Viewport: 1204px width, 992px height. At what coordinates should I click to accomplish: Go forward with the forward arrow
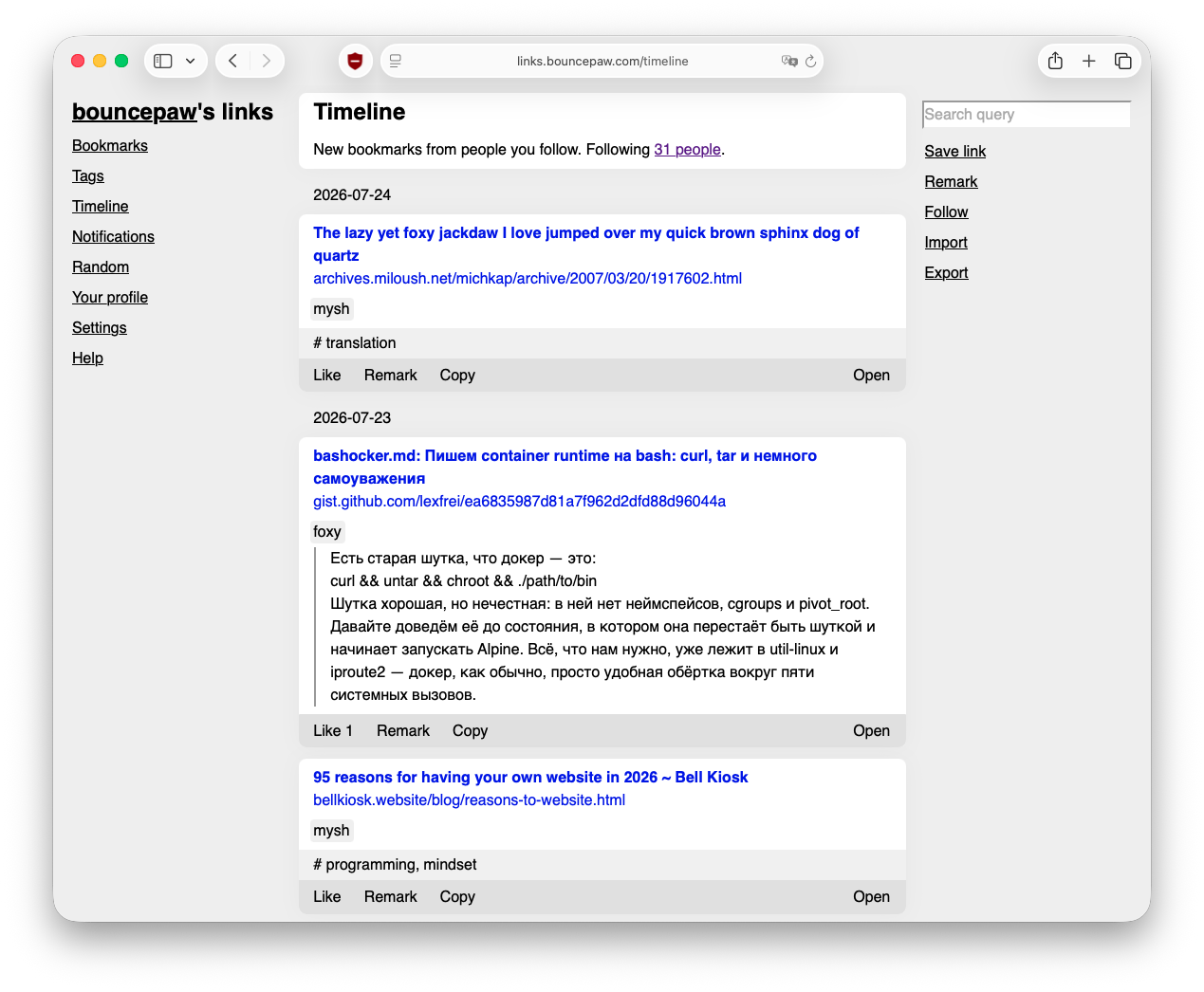point(267,61)
